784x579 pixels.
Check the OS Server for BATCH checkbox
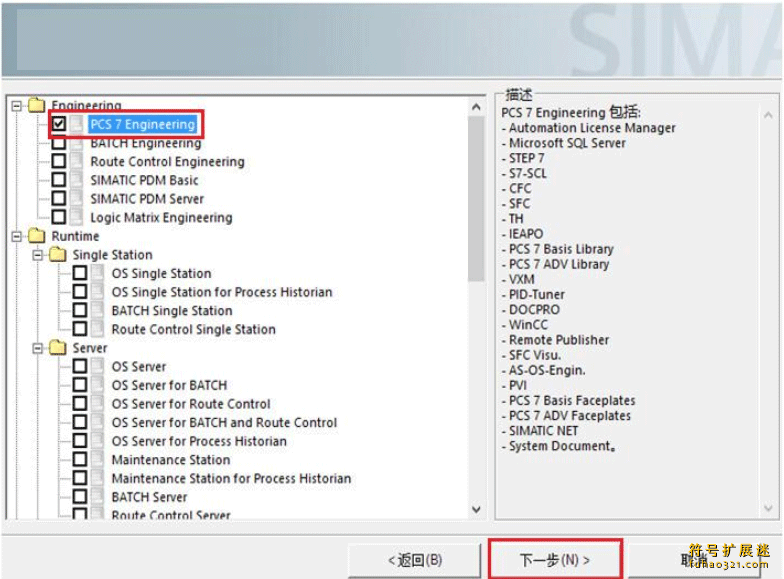pyautogui.click(x=80, y=385)
